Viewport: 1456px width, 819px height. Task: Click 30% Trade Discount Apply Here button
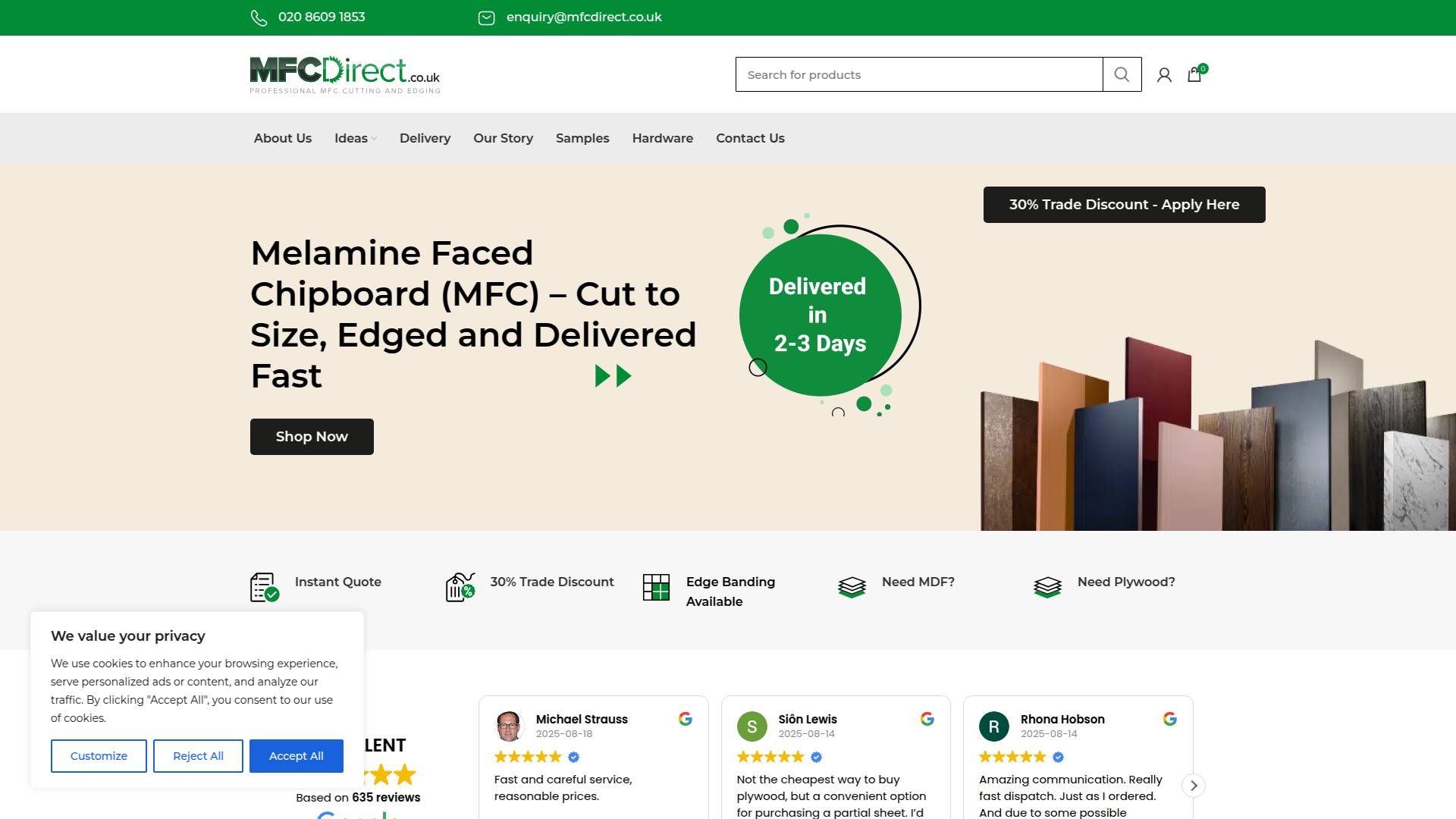1124,205
